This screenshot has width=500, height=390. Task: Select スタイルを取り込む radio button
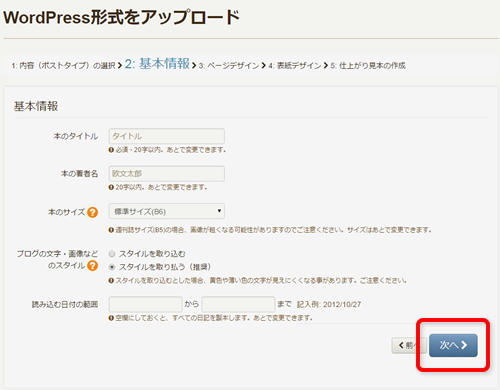coord(112,254)
